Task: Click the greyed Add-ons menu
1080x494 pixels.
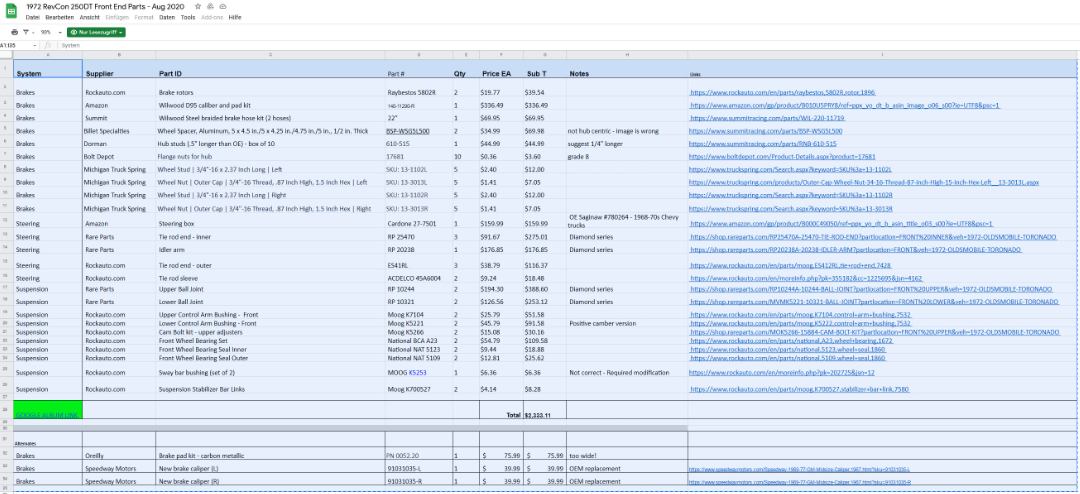Action: pyautogui.click(x=212, y=17)
